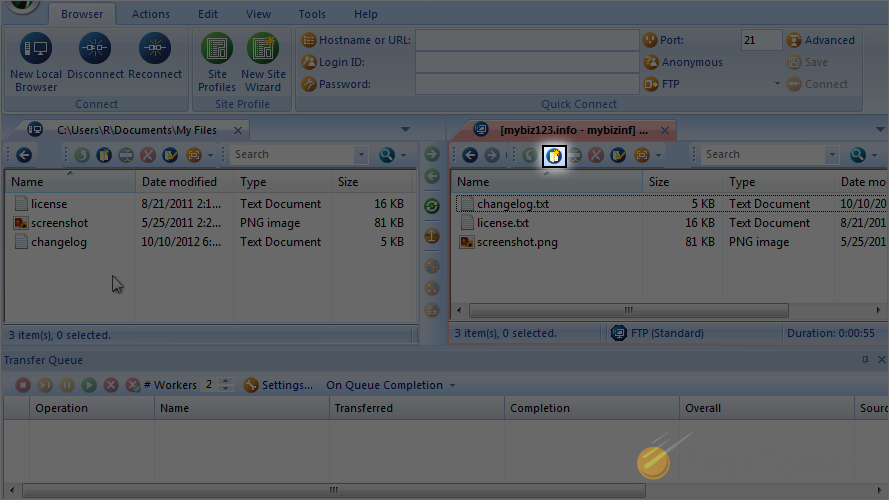Switch to the Tools menu tab
The height and width of the screenshot is (500, 889).
(312, 14)
